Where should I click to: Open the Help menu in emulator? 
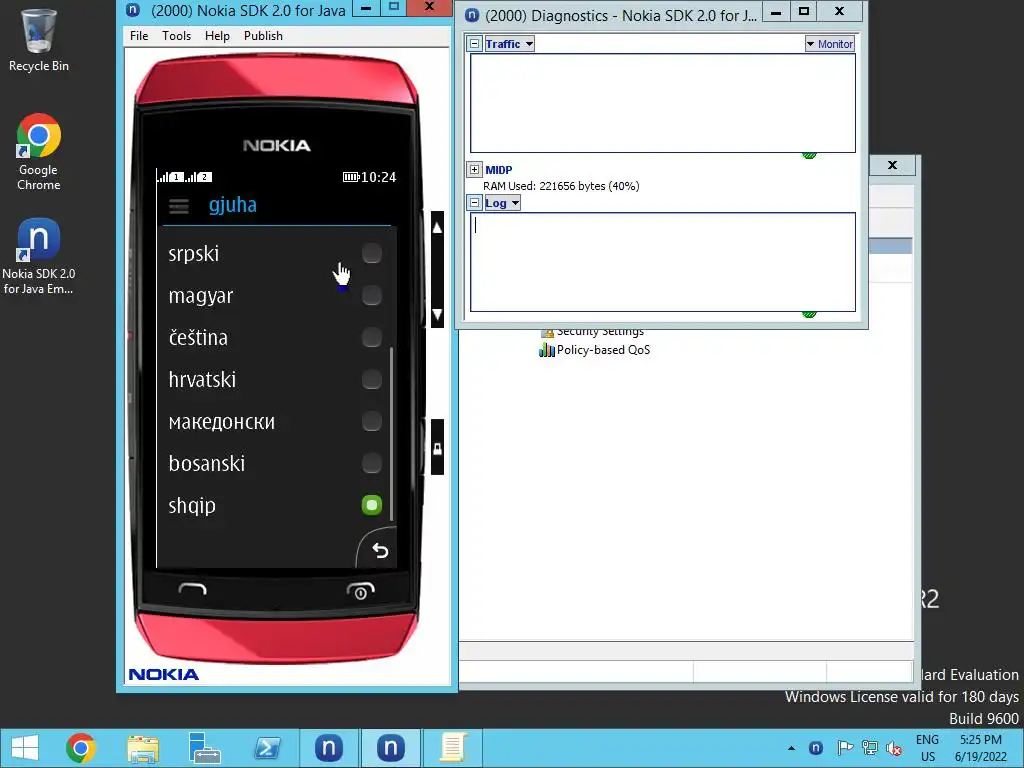(x=217, y=36)
